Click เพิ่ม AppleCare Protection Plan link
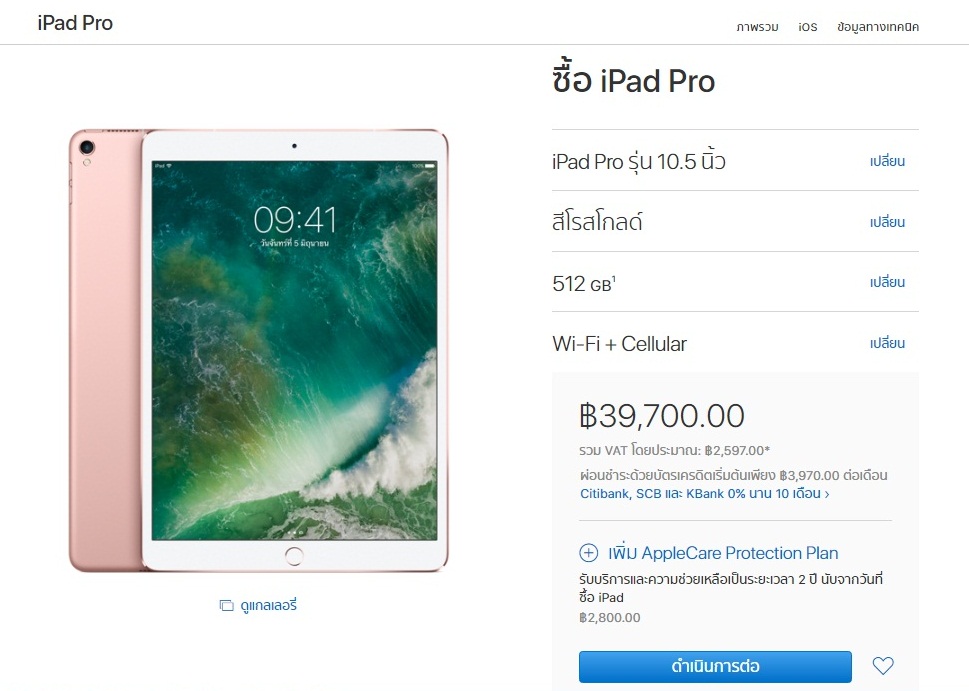 pyautogui.click(x=723, y=553)
